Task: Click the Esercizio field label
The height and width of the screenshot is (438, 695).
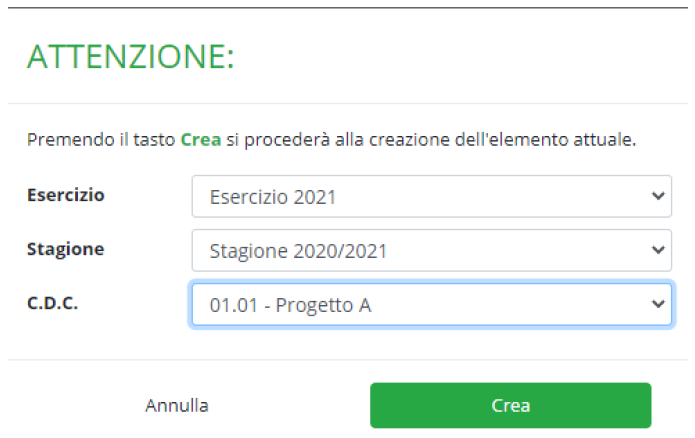Action: 66,194
